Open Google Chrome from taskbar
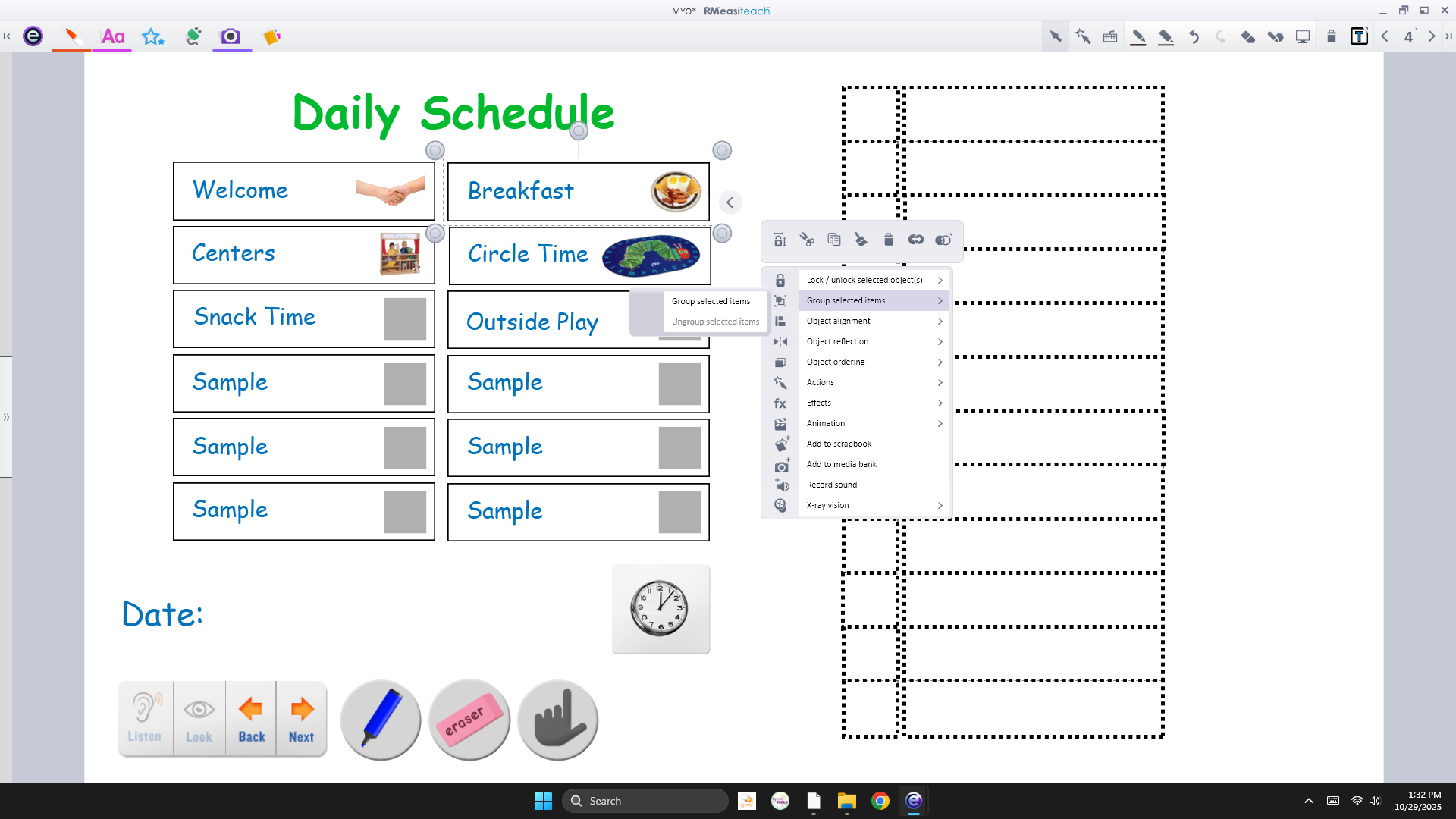The width and height of the screenshot is (1456, 819). [x=880, y=801]
